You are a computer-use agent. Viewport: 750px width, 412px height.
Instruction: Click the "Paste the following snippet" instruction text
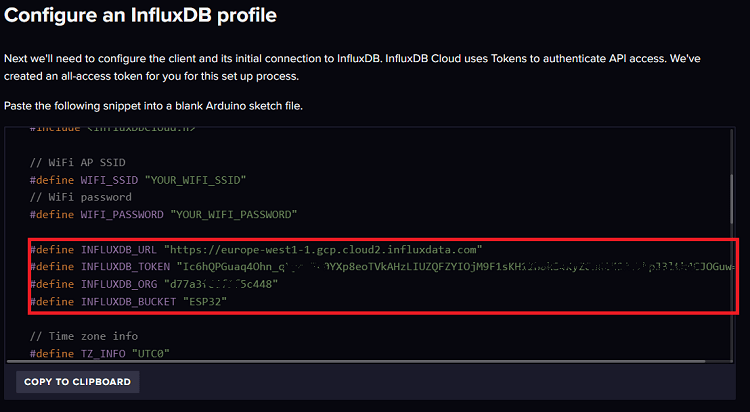pos(153,106)
